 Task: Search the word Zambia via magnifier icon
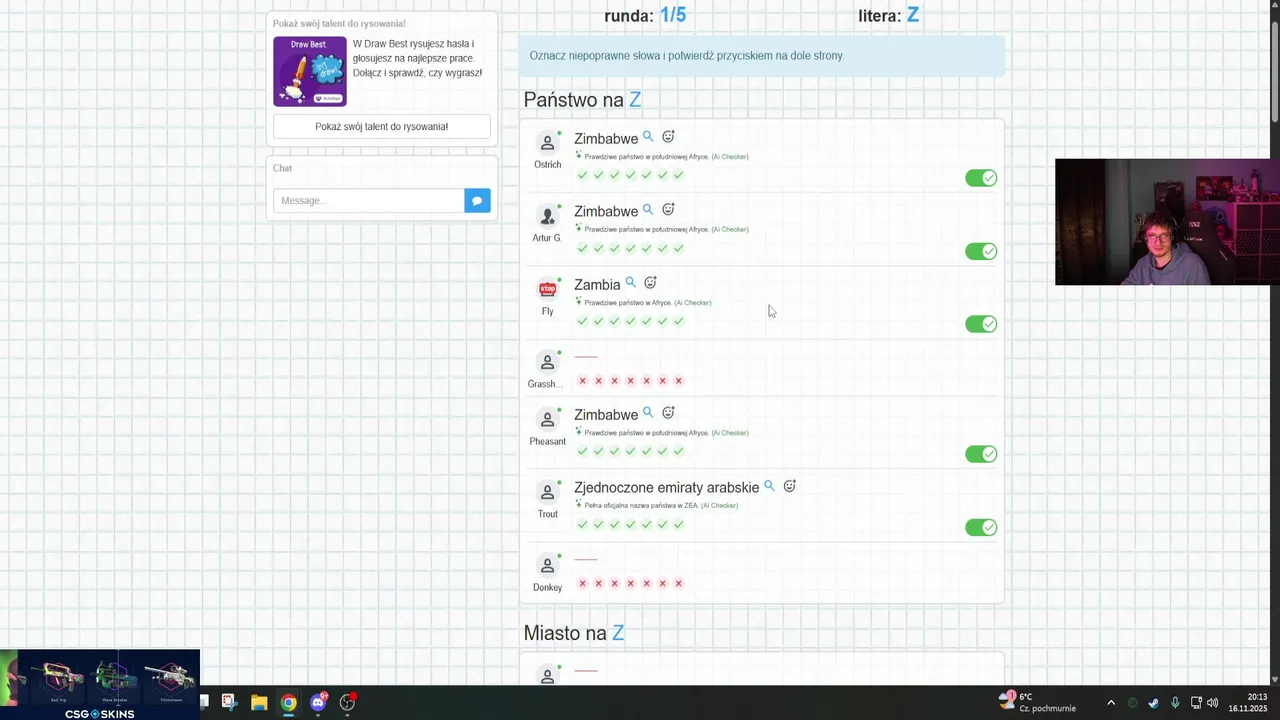pyautogui.click(x=630, y=283)
